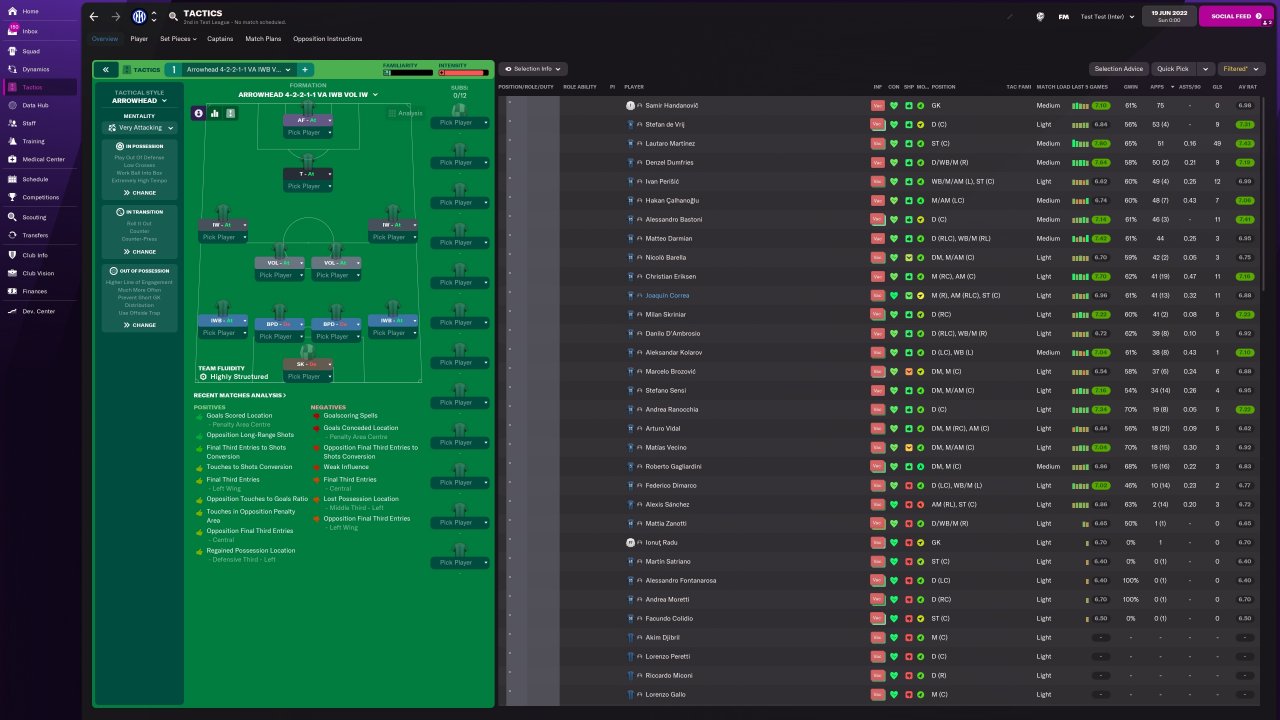Open the Social Feed

tap(1236, 16)
